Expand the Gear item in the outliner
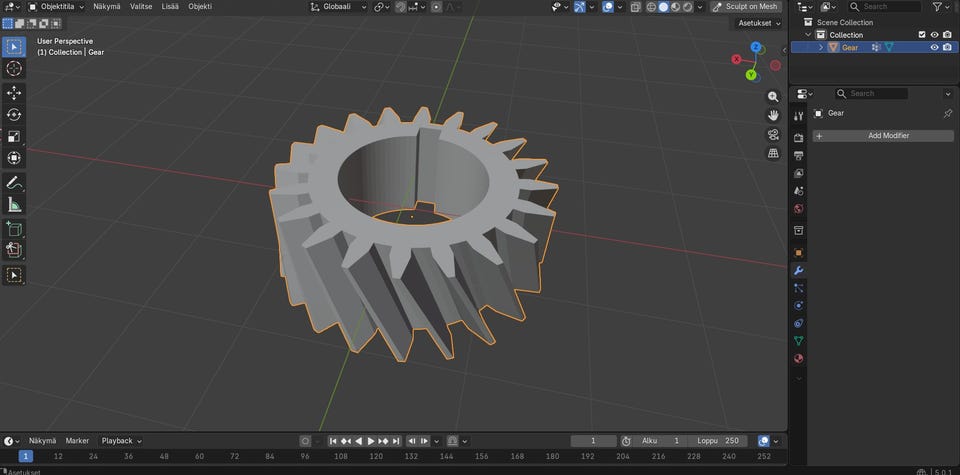The image size is (960, 475). coord(821,47)
